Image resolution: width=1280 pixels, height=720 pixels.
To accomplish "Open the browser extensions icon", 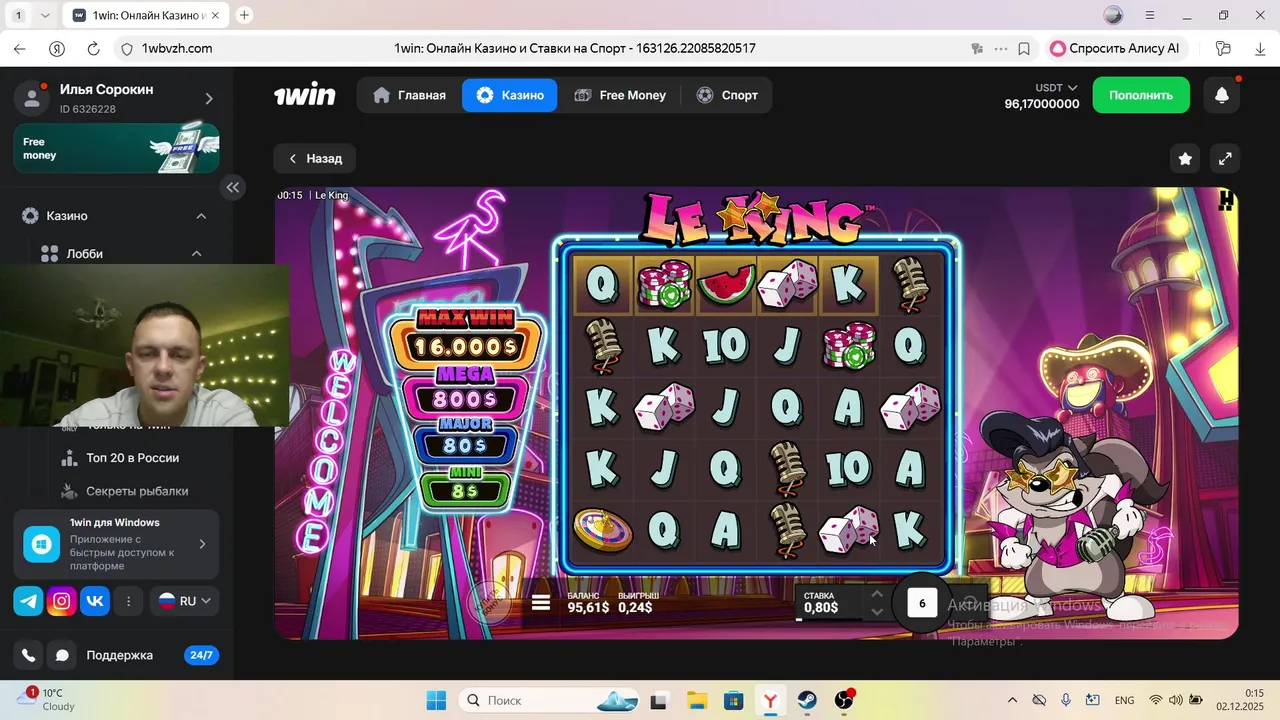I will coord(1222,48).
